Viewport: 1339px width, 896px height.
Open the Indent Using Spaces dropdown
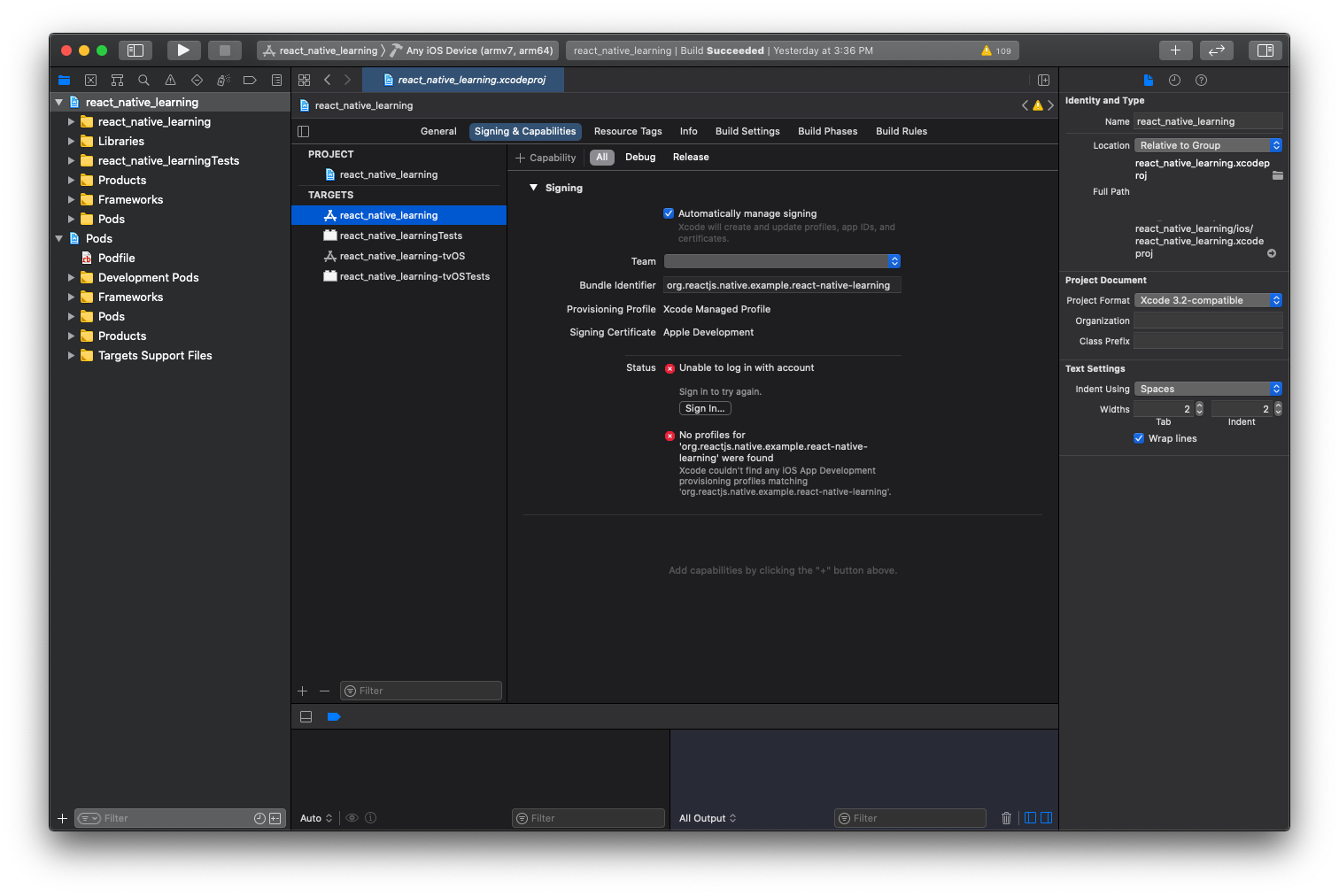point(1208,389)
